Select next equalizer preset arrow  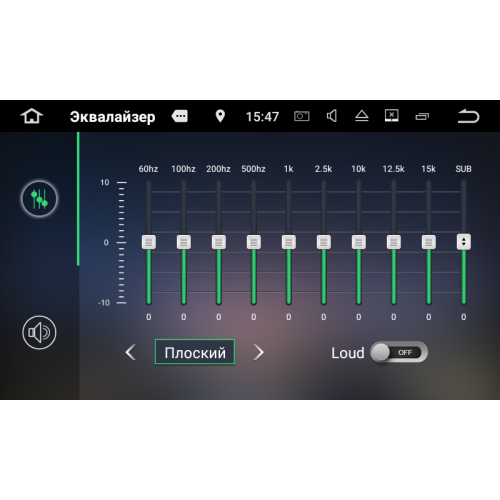tap(259, 352)
